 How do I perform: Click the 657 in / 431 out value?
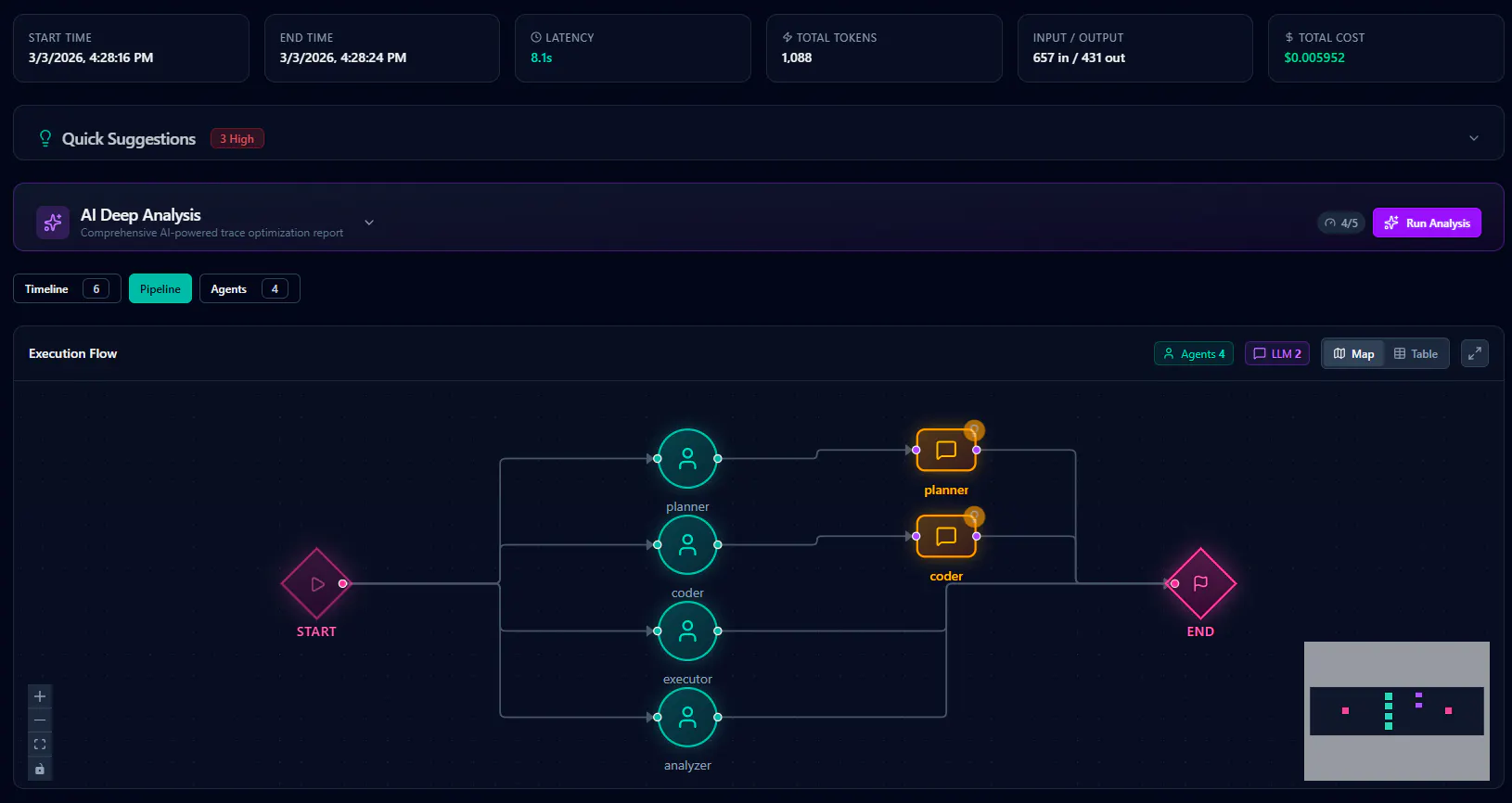point(1079,57)
